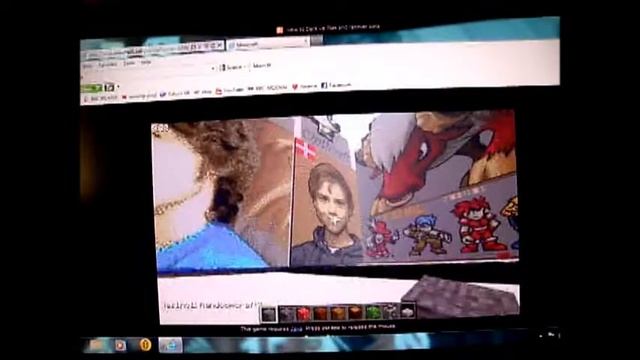The image size is (640, 360).
Task: Click the red-haired character pixel art
Action: (x=478, y=224)
